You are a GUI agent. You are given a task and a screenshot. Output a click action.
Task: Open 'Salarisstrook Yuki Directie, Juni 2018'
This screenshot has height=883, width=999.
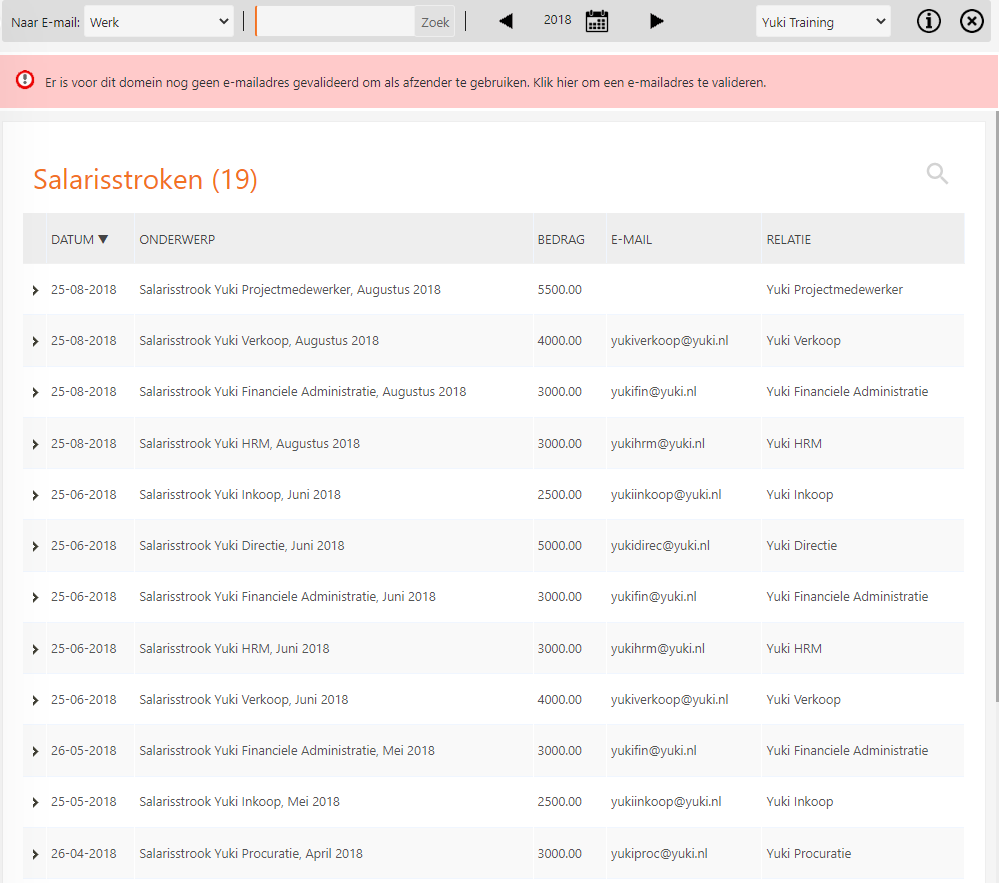point(241,545)
